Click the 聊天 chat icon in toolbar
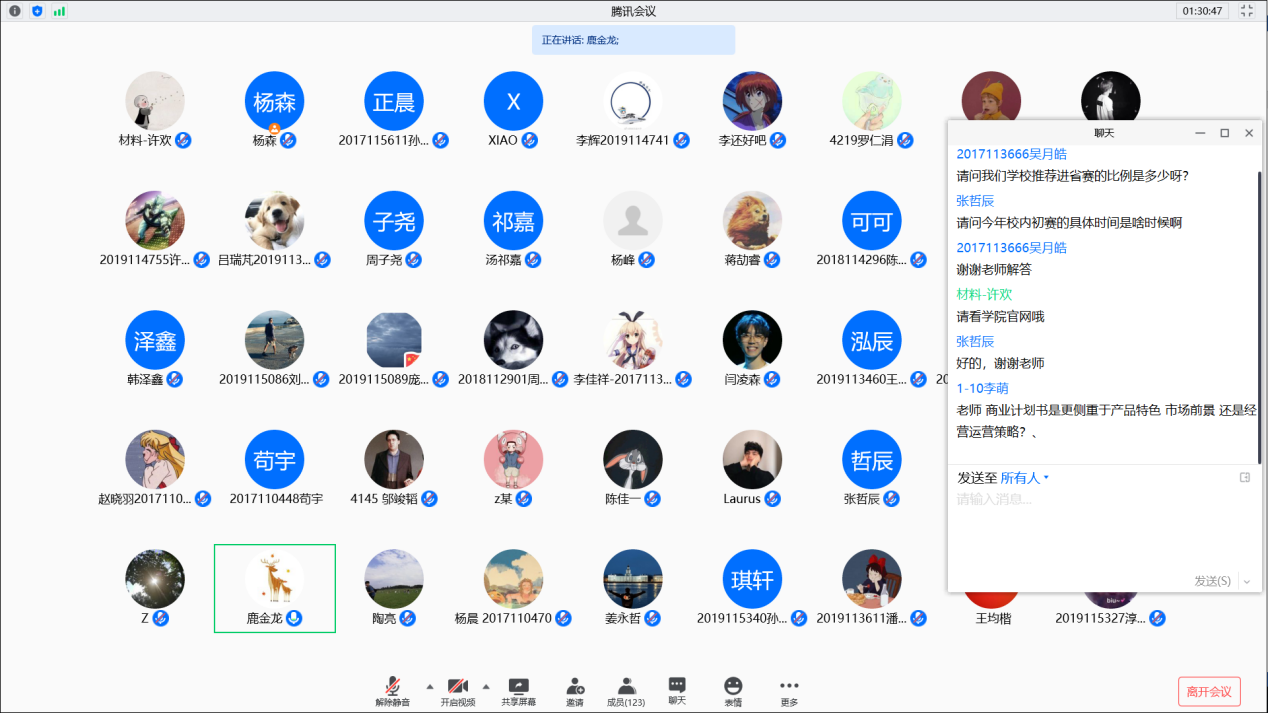Image resolution: width=1268 pixels, height=713 pixels. pos(677,685)
